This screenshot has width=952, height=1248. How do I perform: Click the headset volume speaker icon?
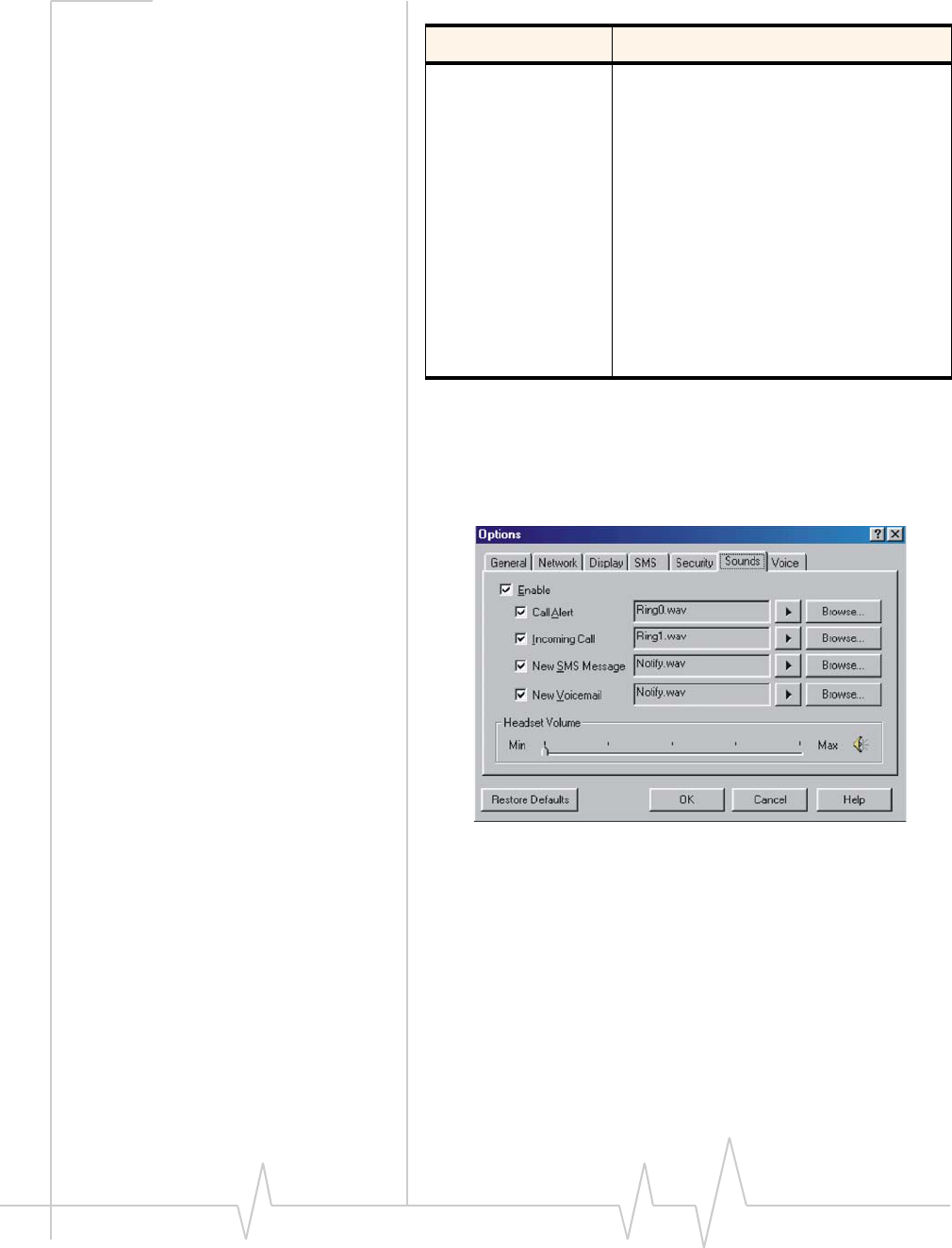861,745
